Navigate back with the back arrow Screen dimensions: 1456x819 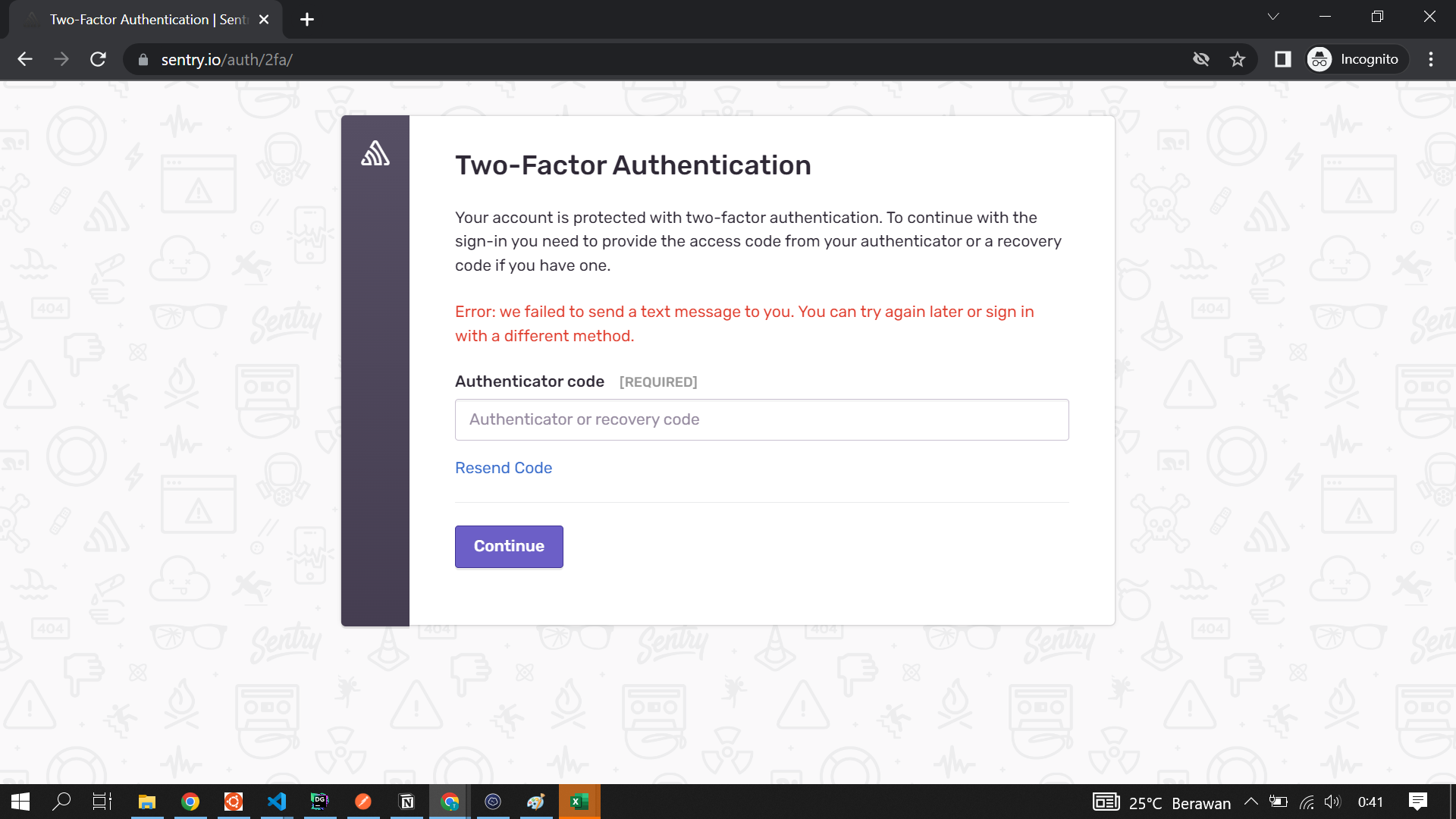tap(25, 59)
